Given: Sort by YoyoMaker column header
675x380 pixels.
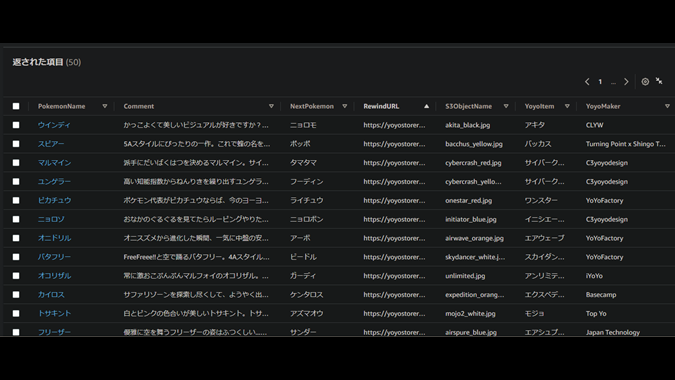Looking at the screenshot, I should click(x=603, y=106).
